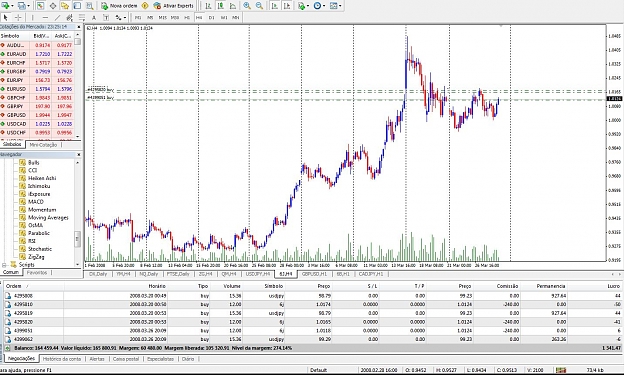Expand the Templates dropdown arrow

click(x=340, y=6)
